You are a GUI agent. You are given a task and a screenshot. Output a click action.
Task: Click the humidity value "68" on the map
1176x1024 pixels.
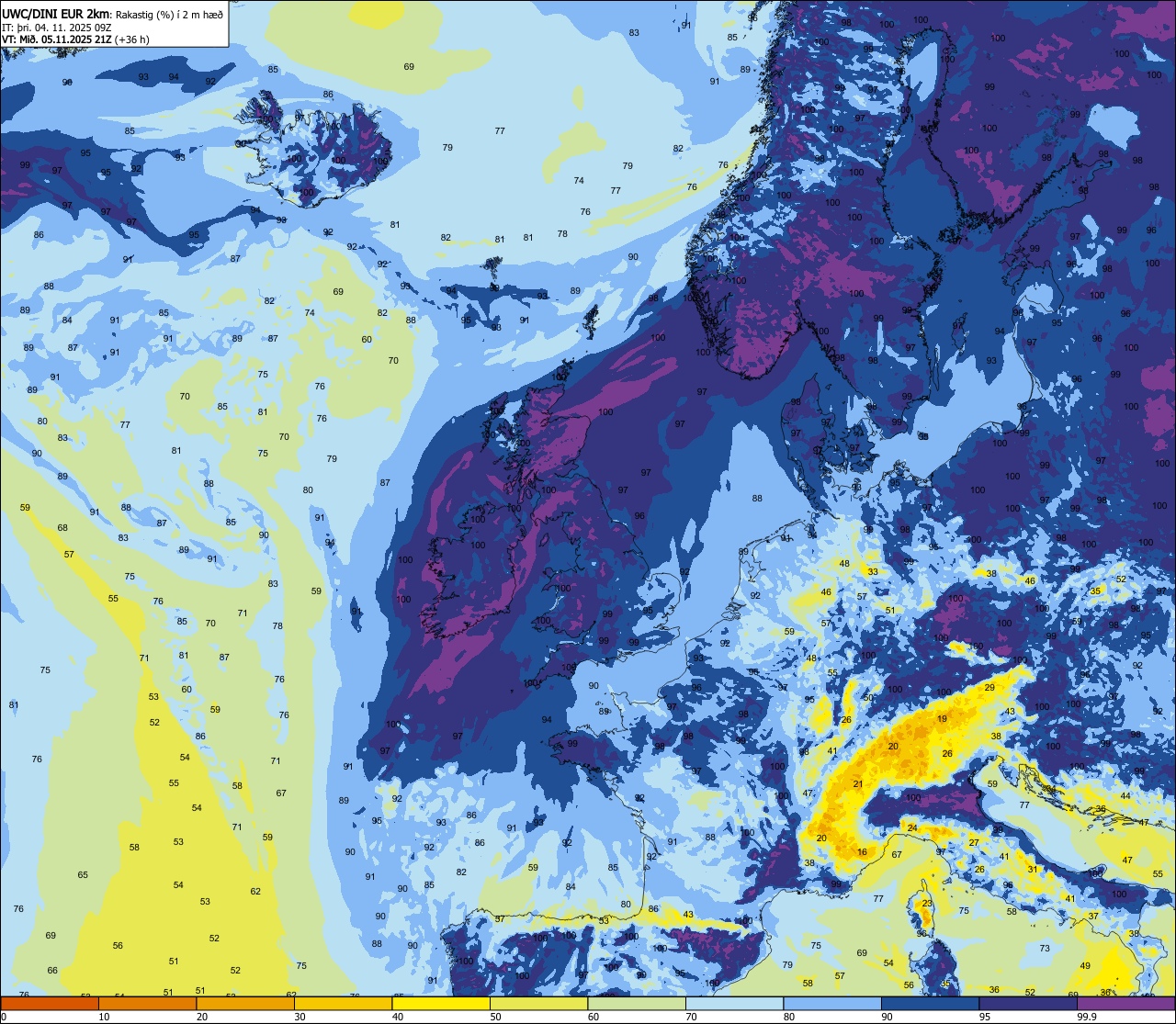point(62,528)
